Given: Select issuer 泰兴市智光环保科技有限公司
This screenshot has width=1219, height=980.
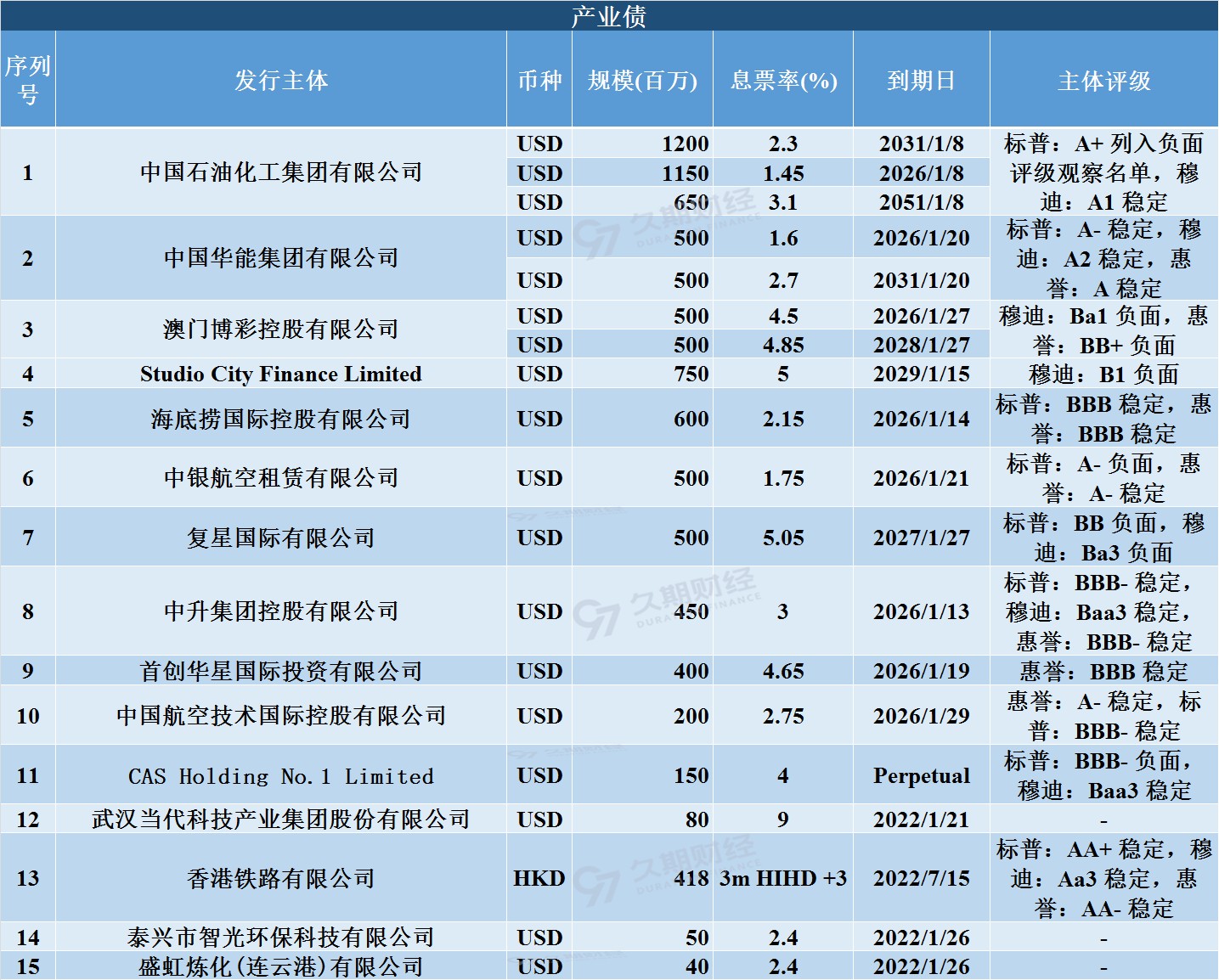Looking at the screenshot, I should click(x=281, y=938).
